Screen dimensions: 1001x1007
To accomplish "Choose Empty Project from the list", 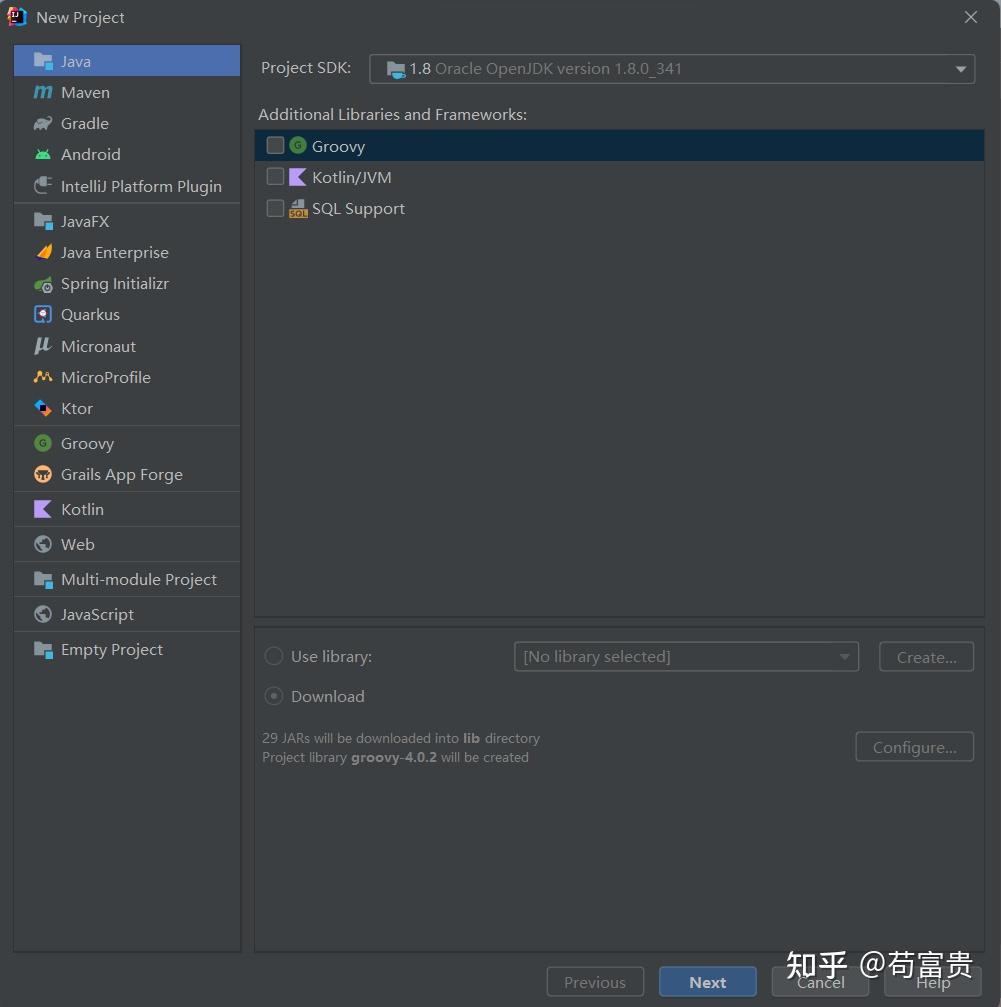I will (111, 649).
